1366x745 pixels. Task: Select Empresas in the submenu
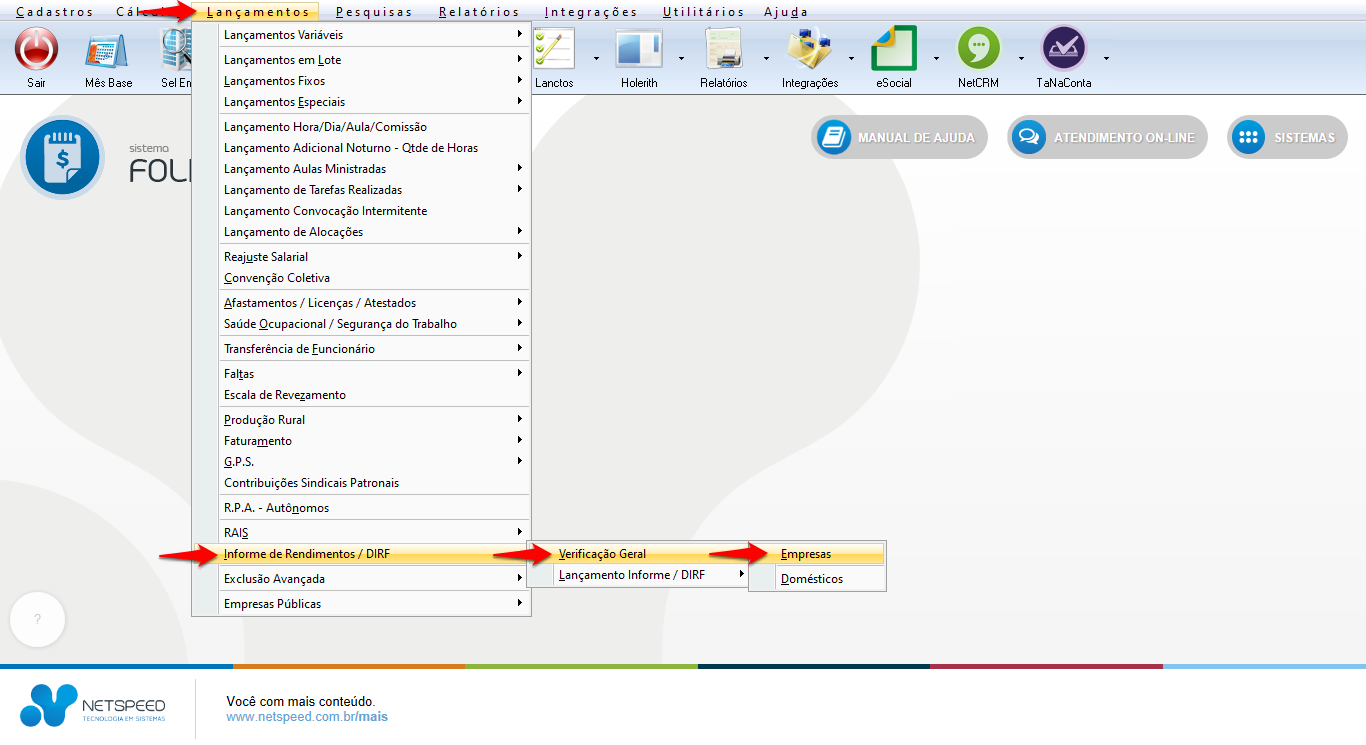(x=806, y=554)
